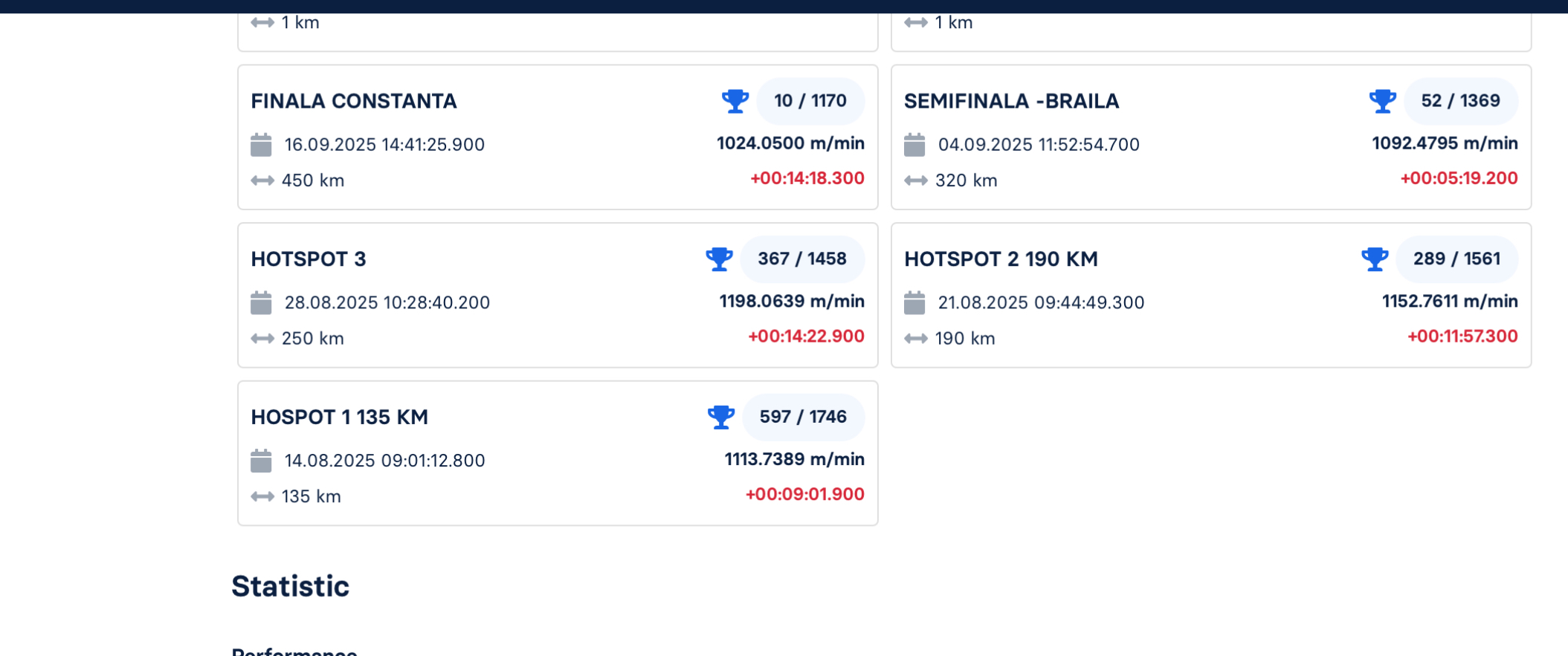Open the SEMIFINALA -BRAILA race title
This screenshot has height=656, width=1568.
click(1011, 101)
